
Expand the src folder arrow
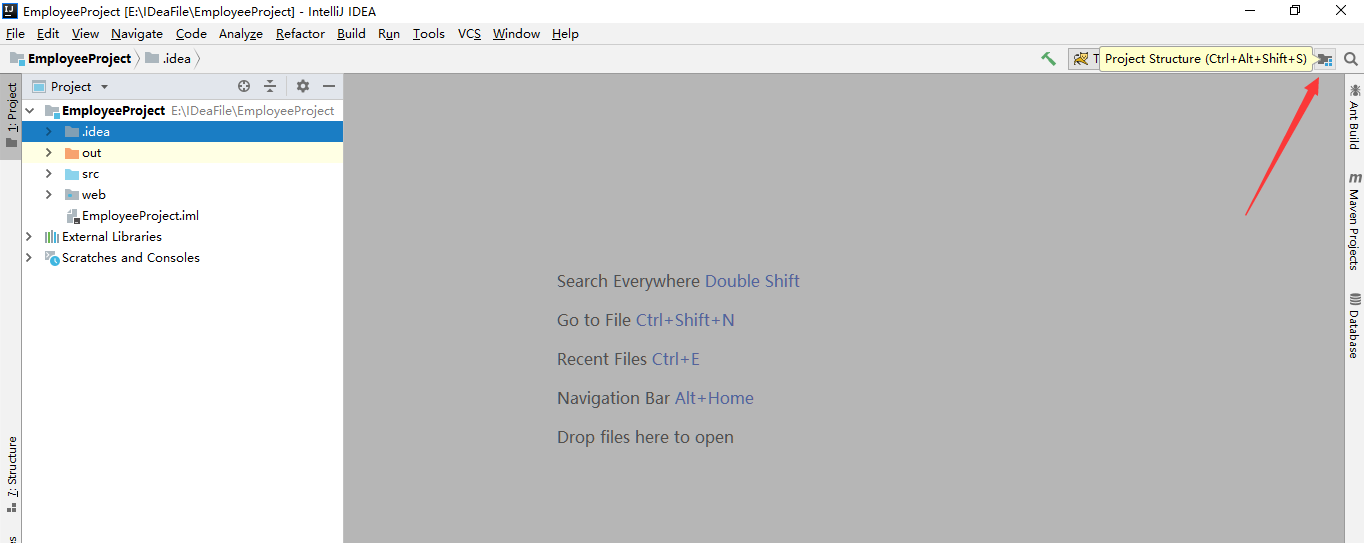(x=49, y=174)
